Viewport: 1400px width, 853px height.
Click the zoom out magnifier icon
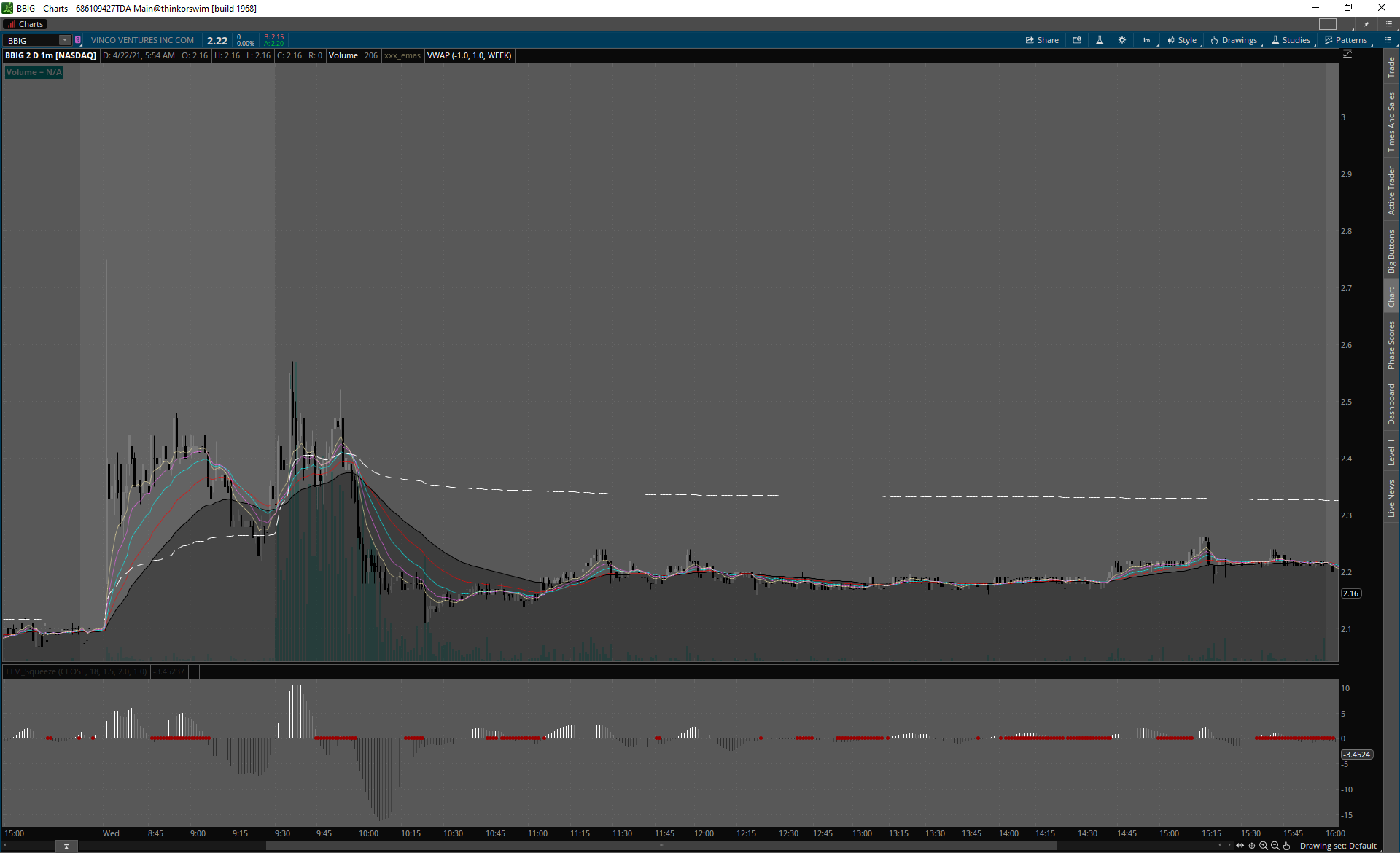[x=1275, y=846]
